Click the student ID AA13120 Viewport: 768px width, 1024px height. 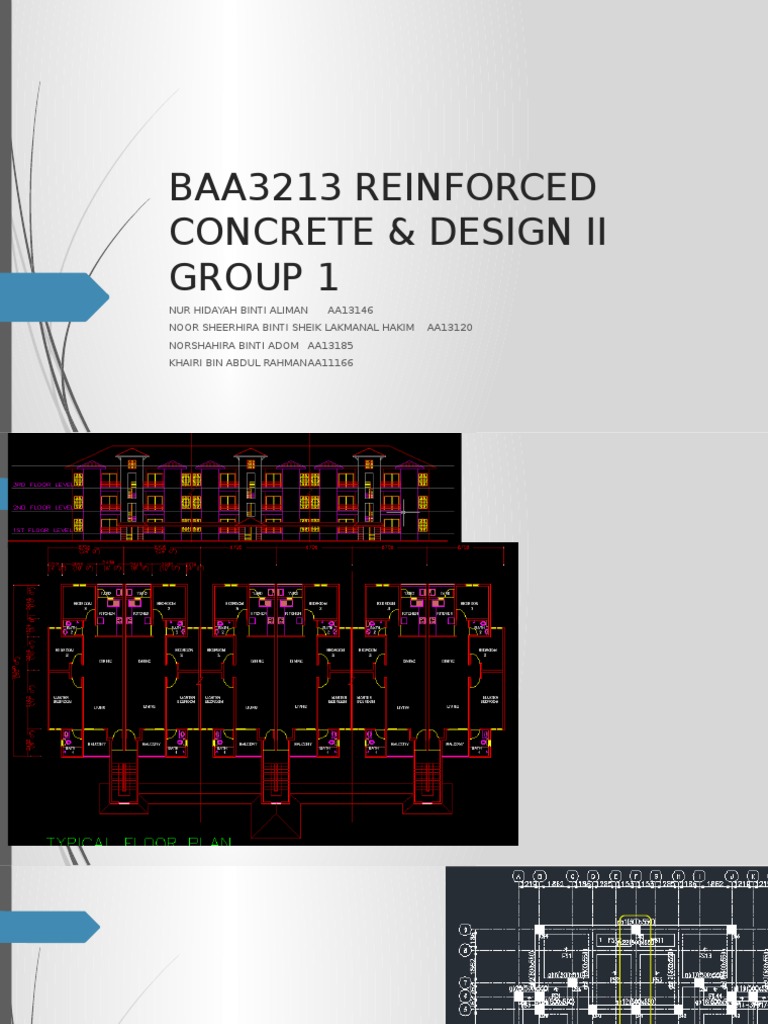[449, 328]
